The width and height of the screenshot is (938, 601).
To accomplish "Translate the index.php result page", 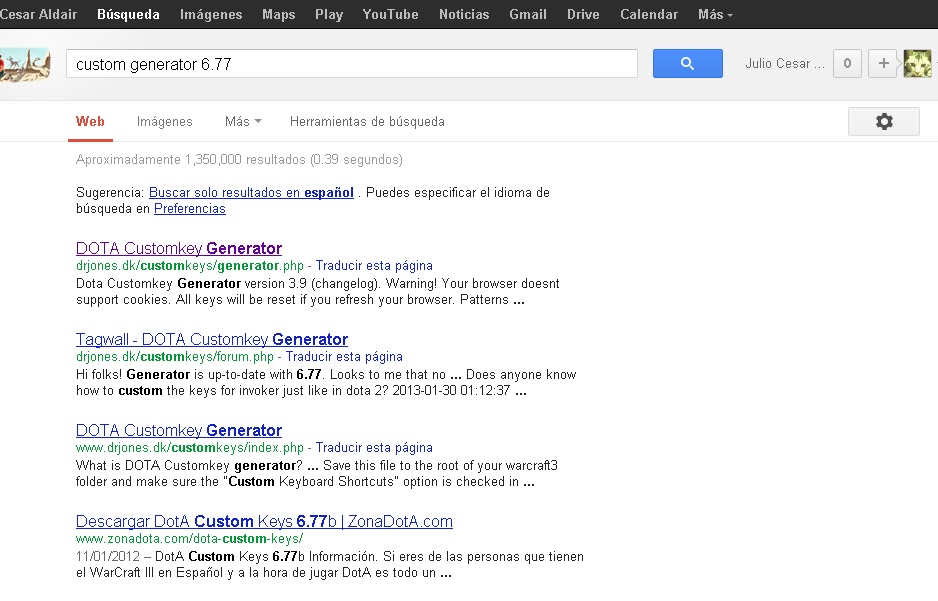I will tap(374, 447).
